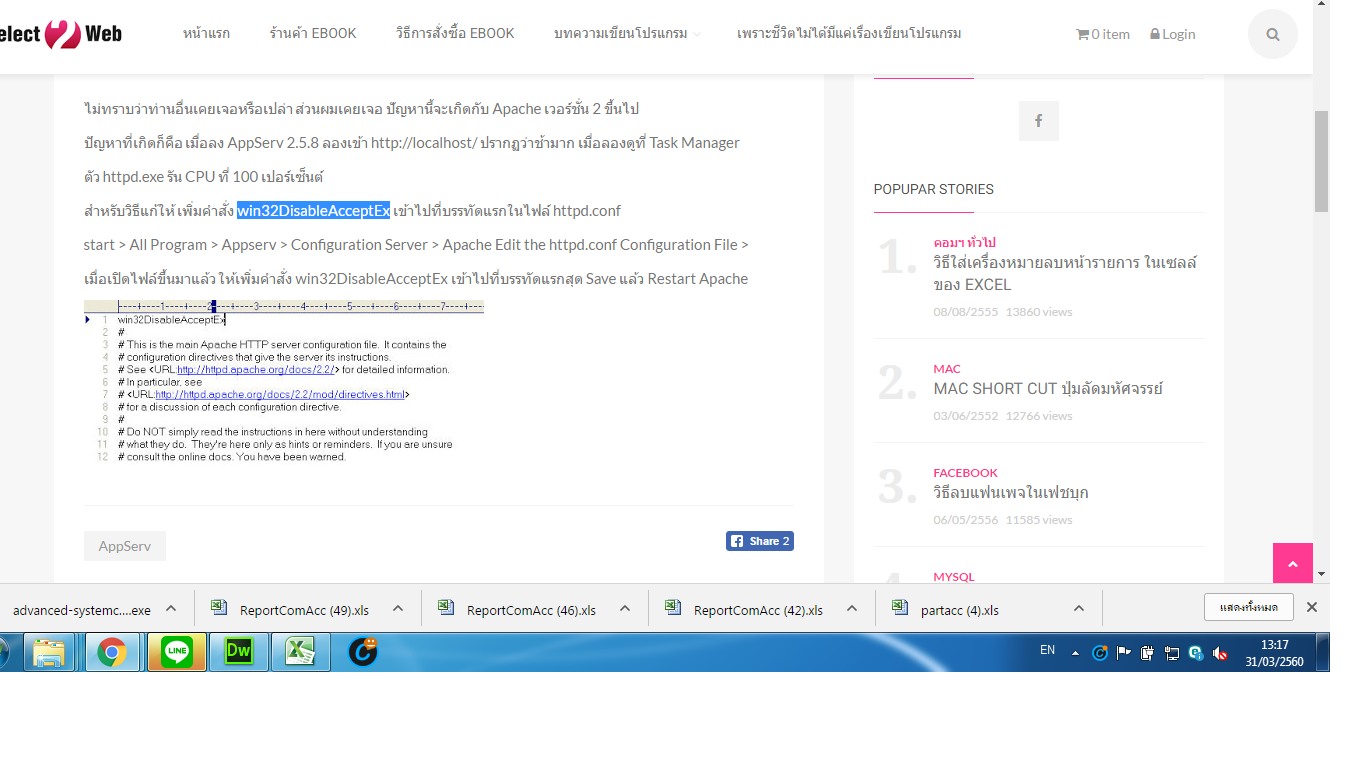Viewport: 1366px width, 768px height.
Task: Click the MYSQL category link
Action: pyautogui.click(x=953, y=577)
